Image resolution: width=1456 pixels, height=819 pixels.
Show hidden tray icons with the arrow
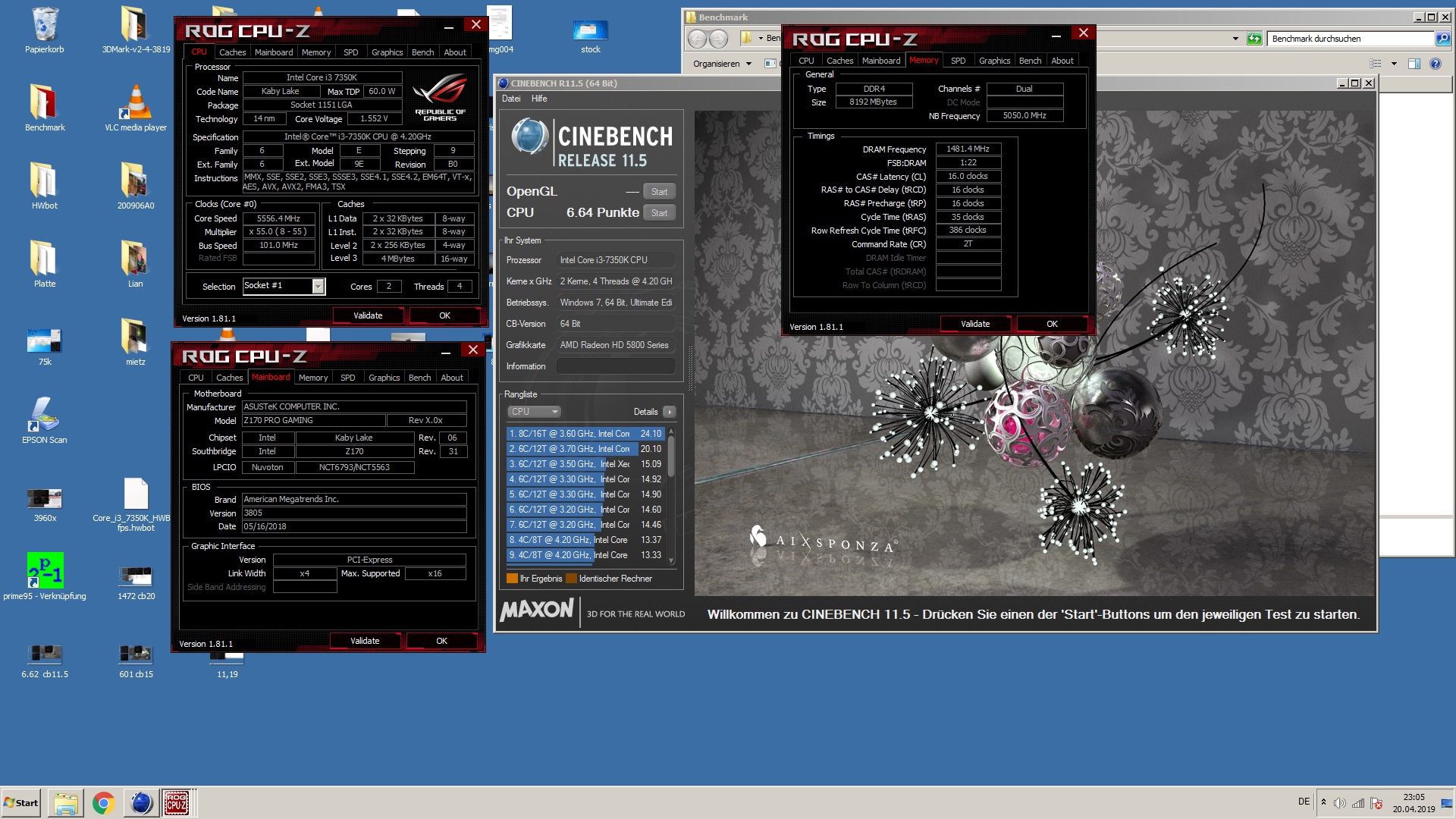point(1323,802)
